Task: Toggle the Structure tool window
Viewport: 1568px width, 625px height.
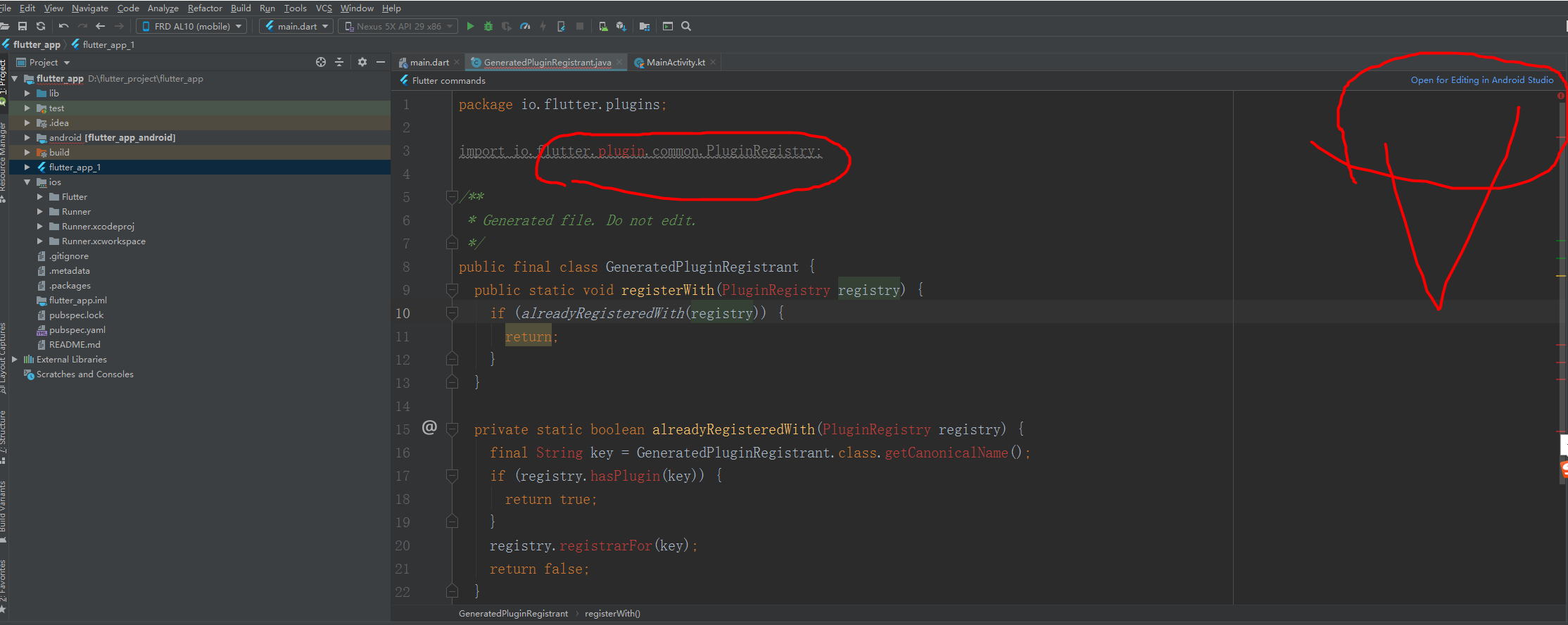Action: click(4, 436)
